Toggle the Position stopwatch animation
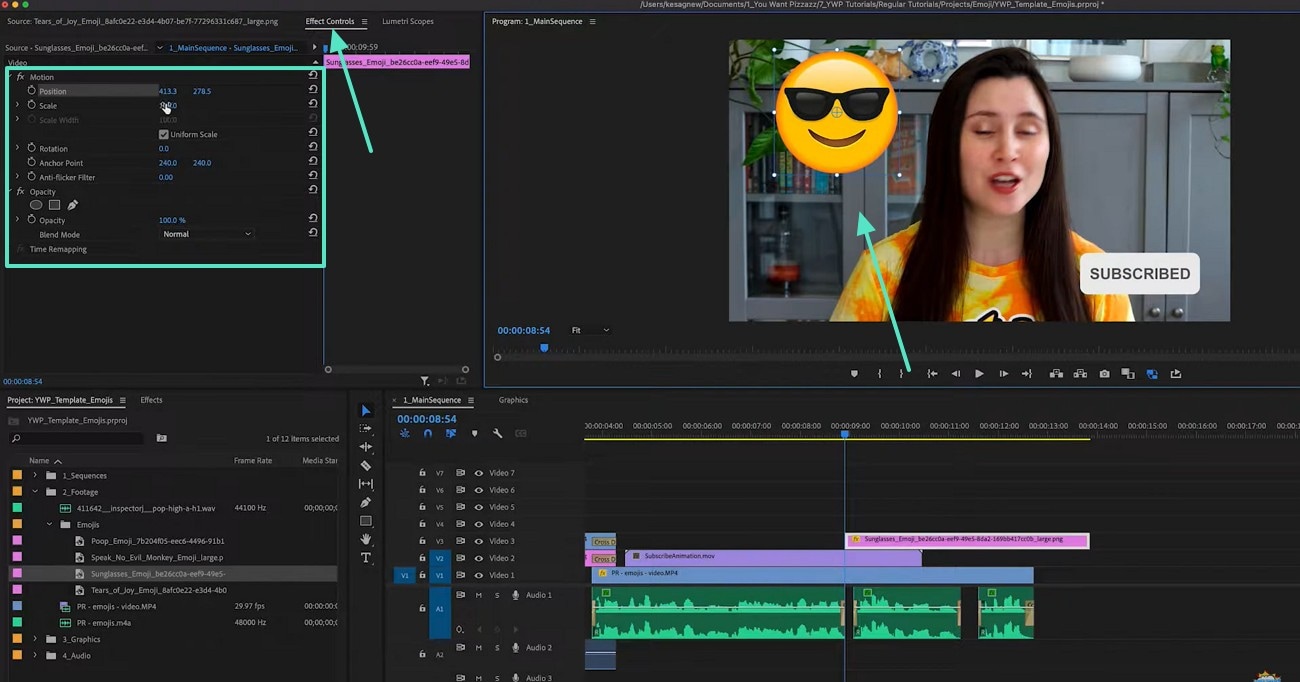The width and height of the screenshot is (1300, 682). [31, 91]
